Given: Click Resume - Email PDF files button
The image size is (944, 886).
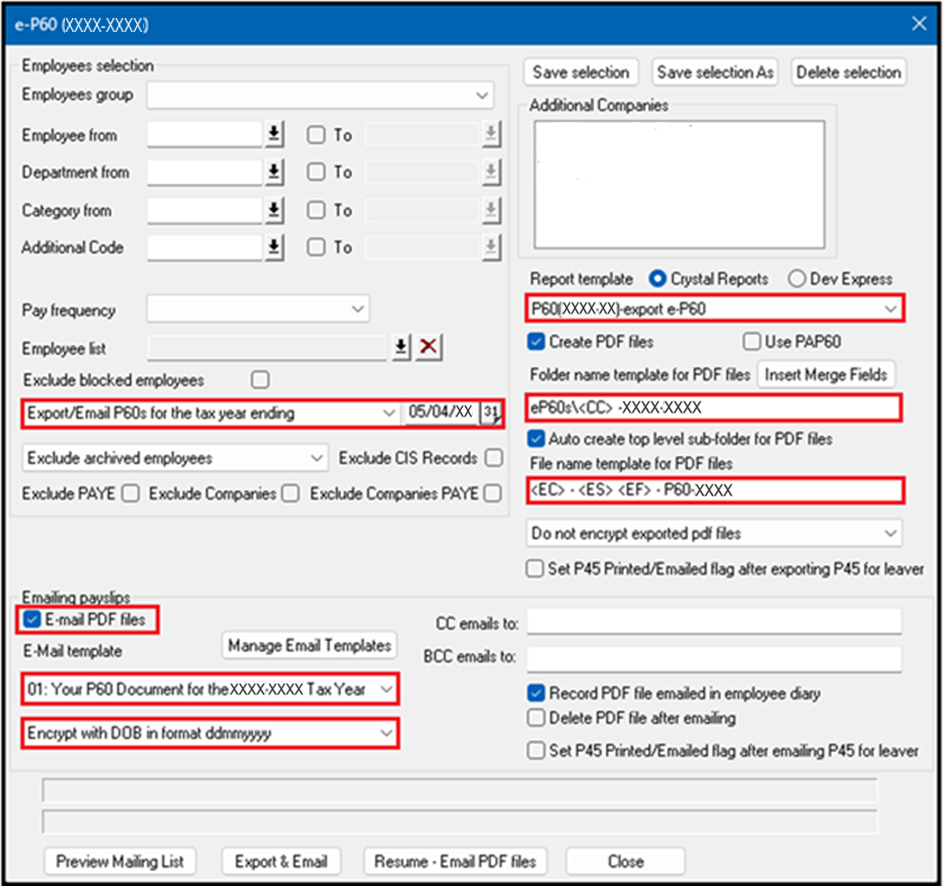Looking at the screenshot, I should click(x=455, y=861).
